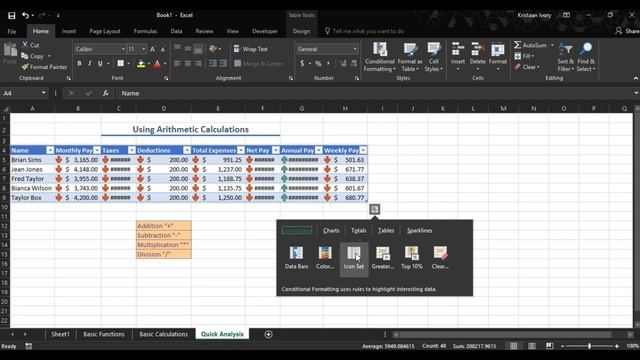Open the General number format dropdown
The height and width of the screenshot is (360, 640).
[x=355, y=49]
